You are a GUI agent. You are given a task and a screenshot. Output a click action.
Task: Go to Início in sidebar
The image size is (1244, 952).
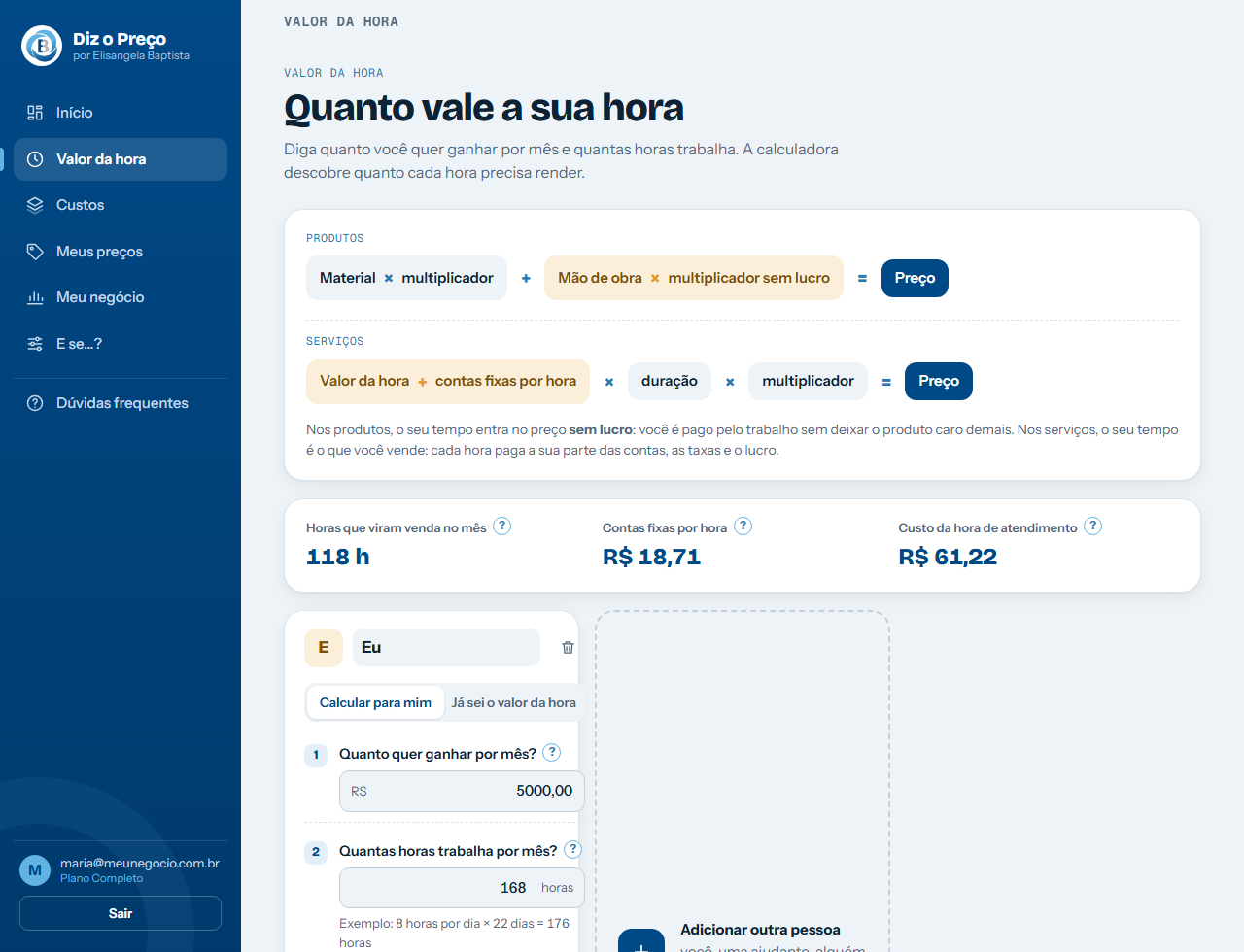coord(121,113)
